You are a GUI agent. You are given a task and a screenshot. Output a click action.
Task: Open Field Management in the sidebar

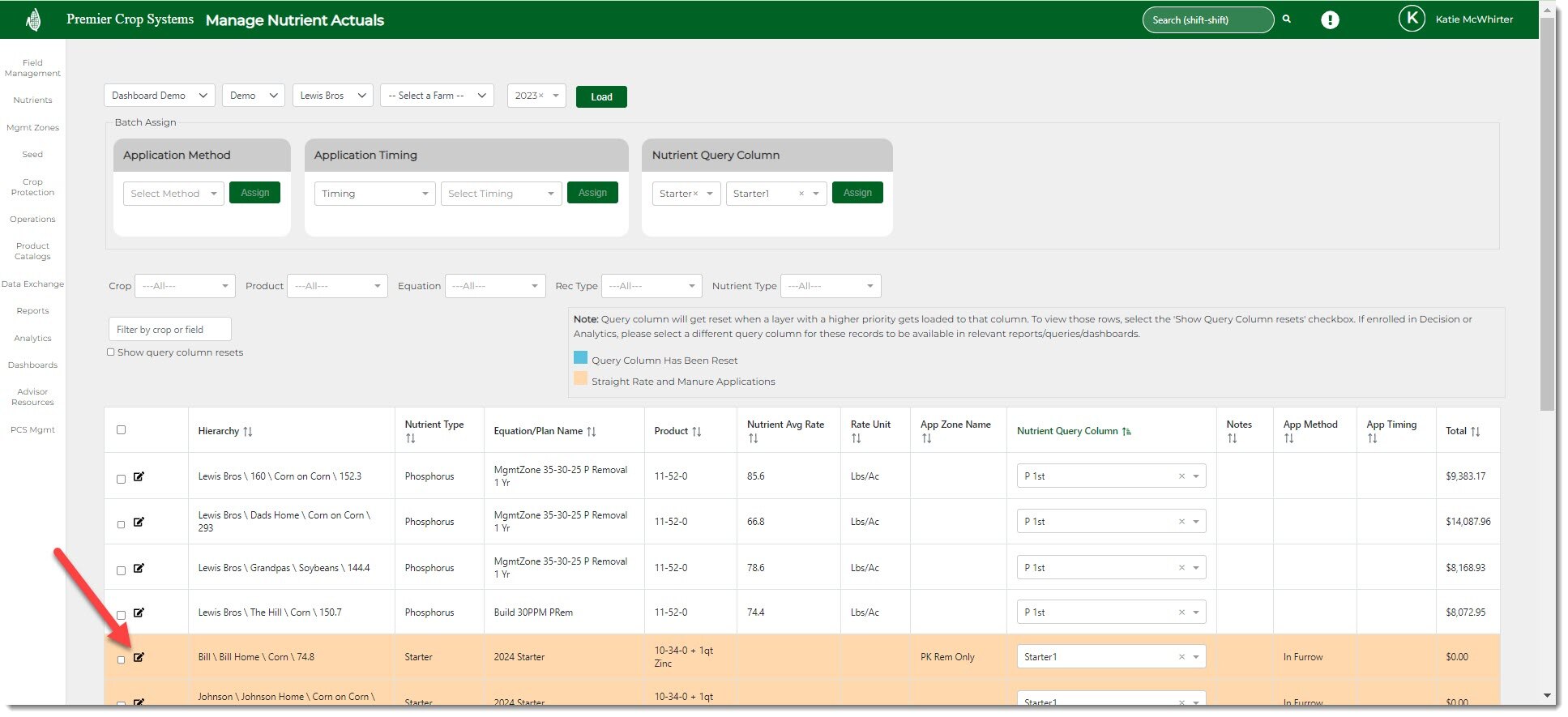click(32, 68)
